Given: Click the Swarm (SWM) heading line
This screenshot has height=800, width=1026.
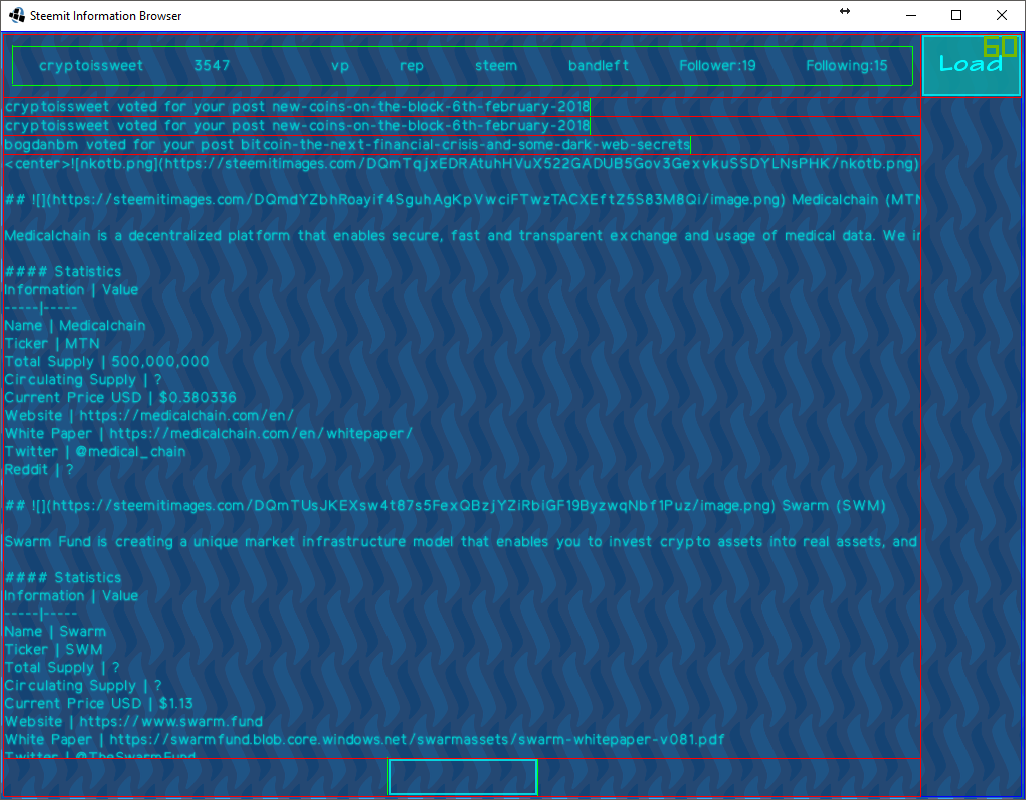Looking at the screenshot, I should pyautogui.click(x=445, y=506).
